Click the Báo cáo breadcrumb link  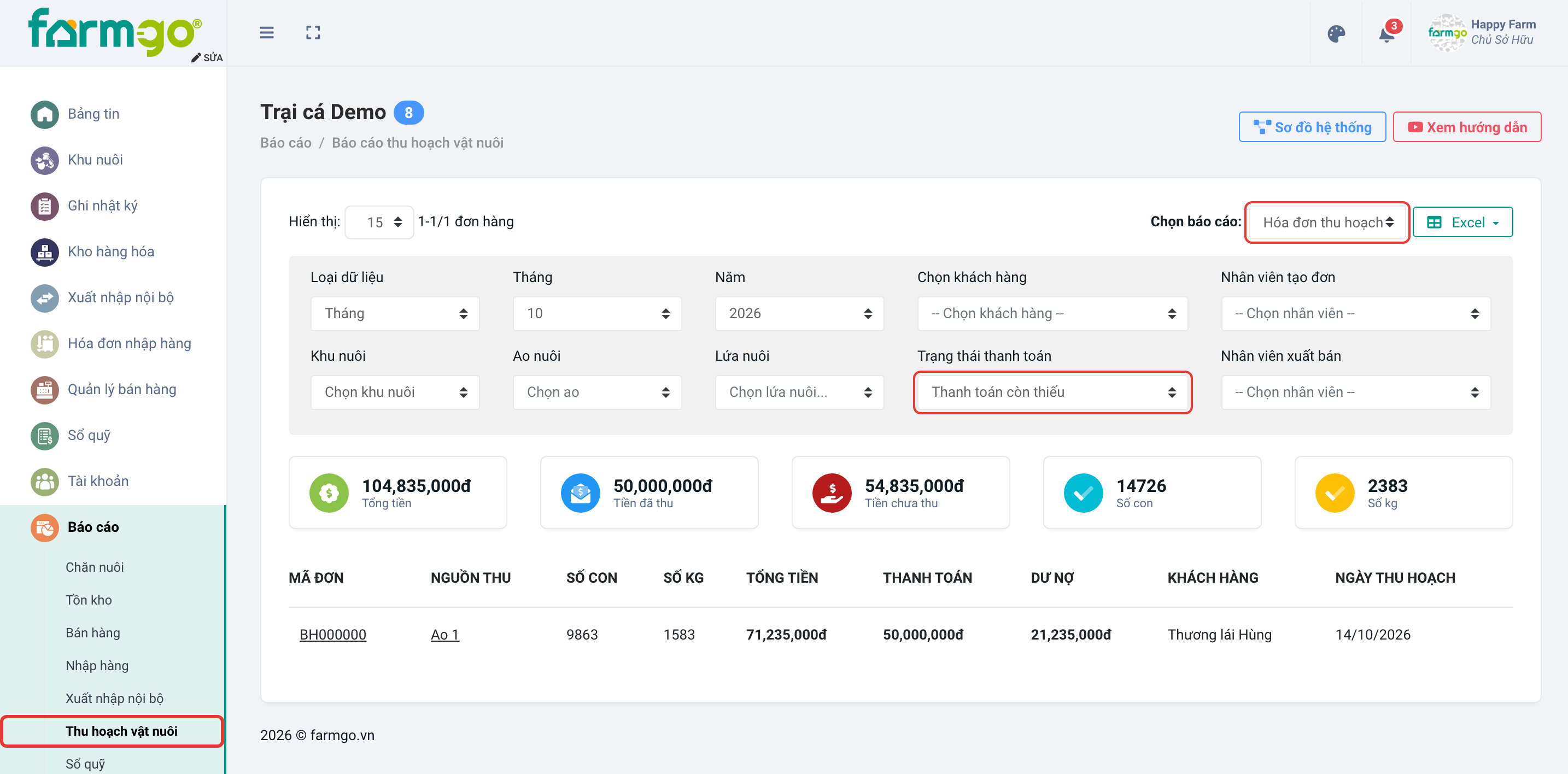pos(285,143)
